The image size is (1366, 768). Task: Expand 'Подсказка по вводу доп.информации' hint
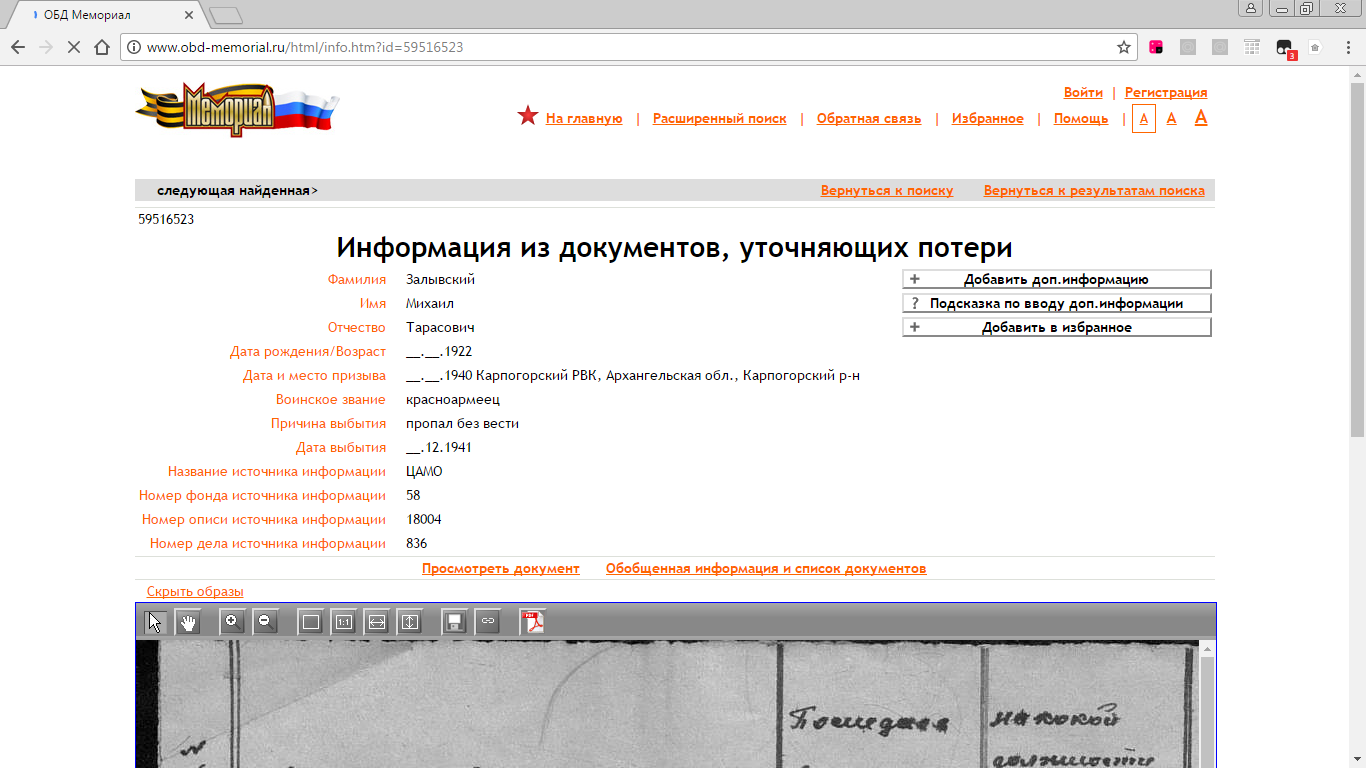1057,303
